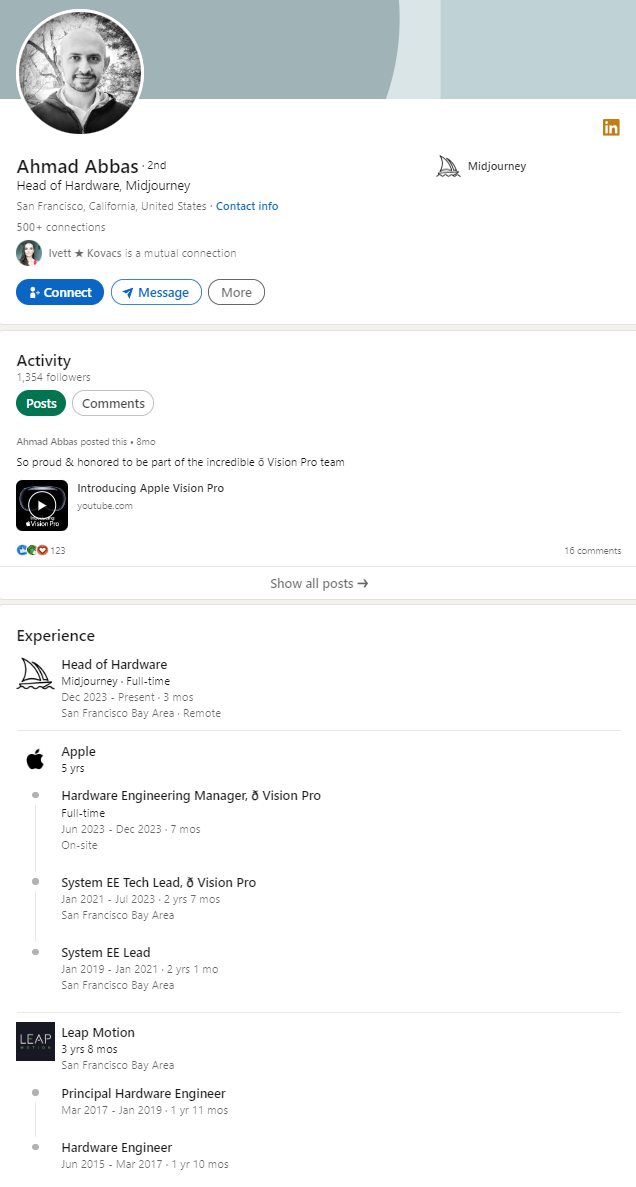
Task: Switch to the Comments tab
Action: 113,403
